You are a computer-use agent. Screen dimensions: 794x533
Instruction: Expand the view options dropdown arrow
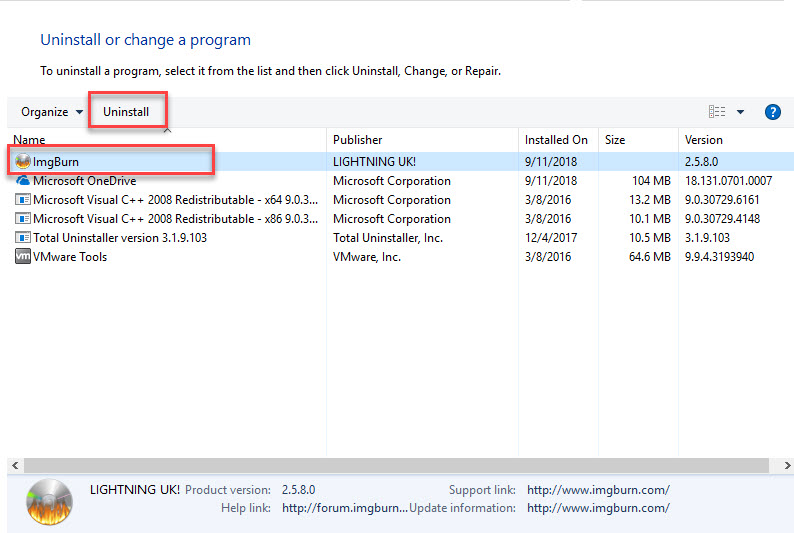[x=740, y=112]
